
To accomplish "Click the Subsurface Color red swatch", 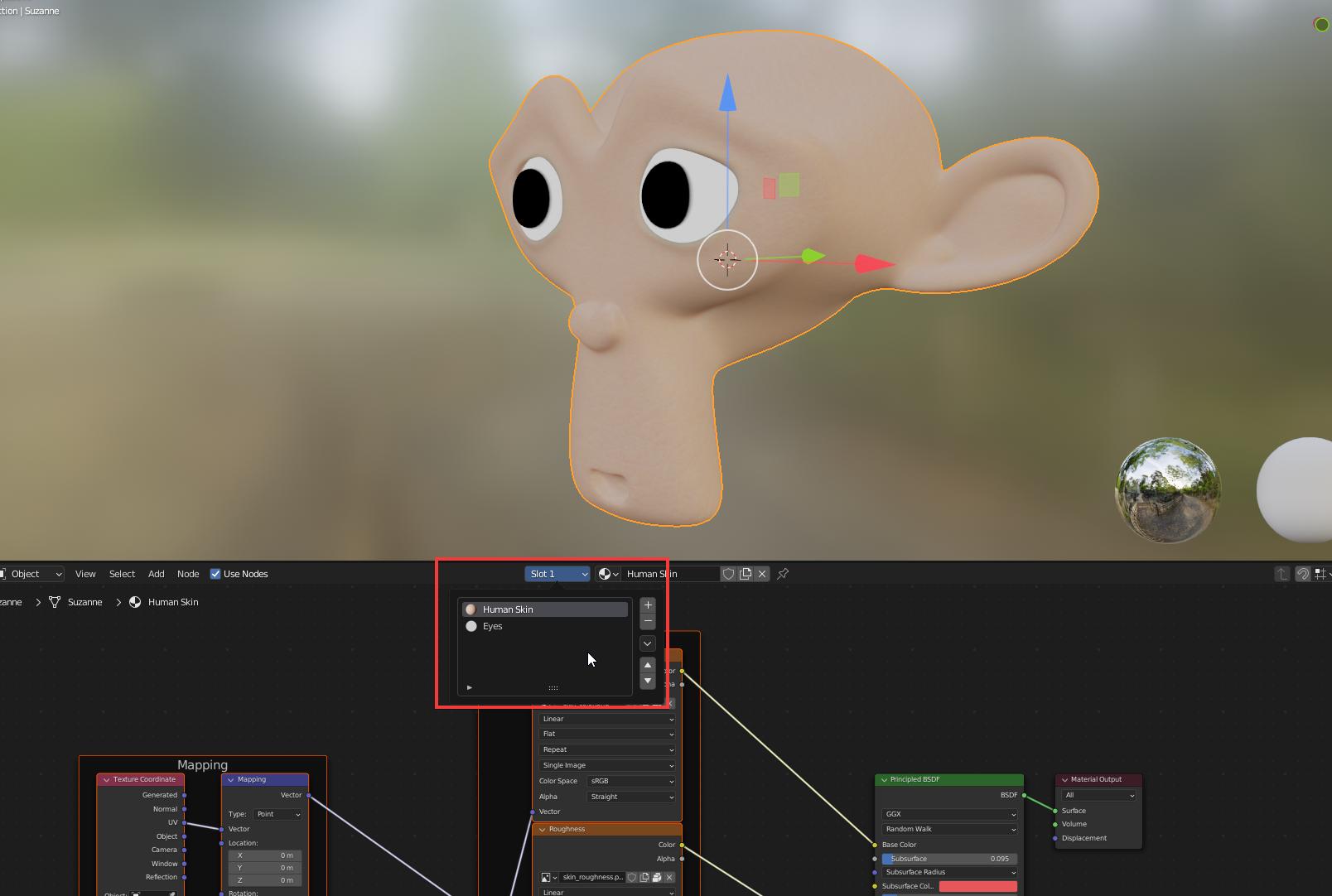I will [977, 886].
